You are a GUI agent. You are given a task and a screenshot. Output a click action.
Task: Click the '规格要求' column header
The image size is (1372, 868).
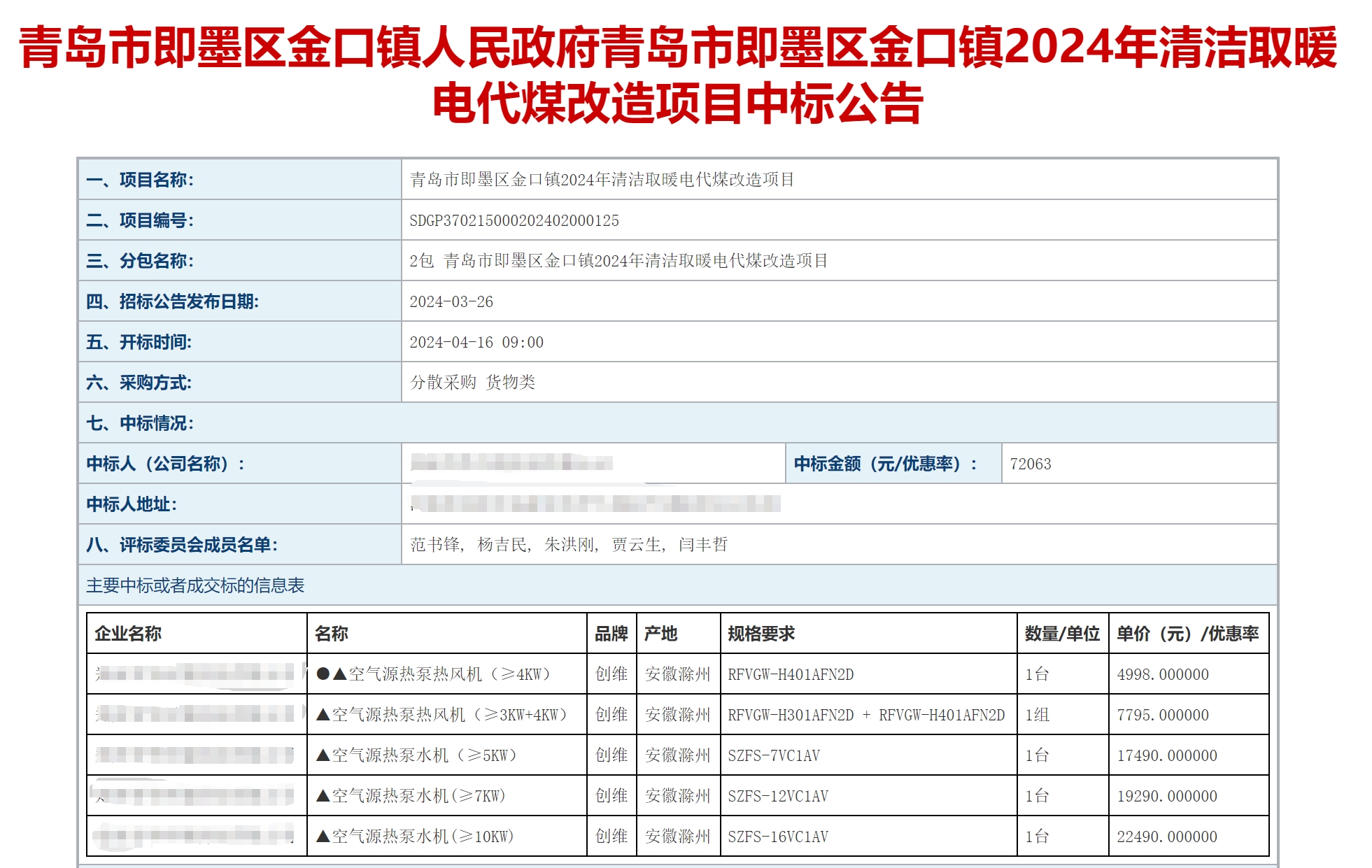(761, 634)
